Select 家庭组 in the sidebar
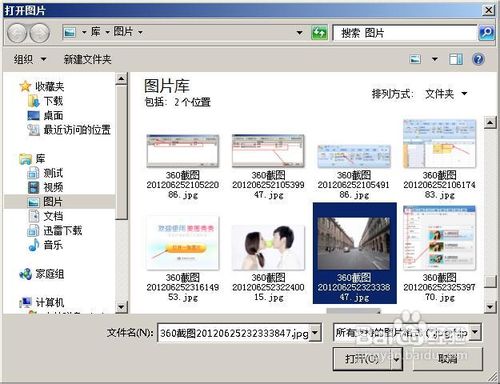The width and height of the screenshot is (500, 384). [42, 274]
